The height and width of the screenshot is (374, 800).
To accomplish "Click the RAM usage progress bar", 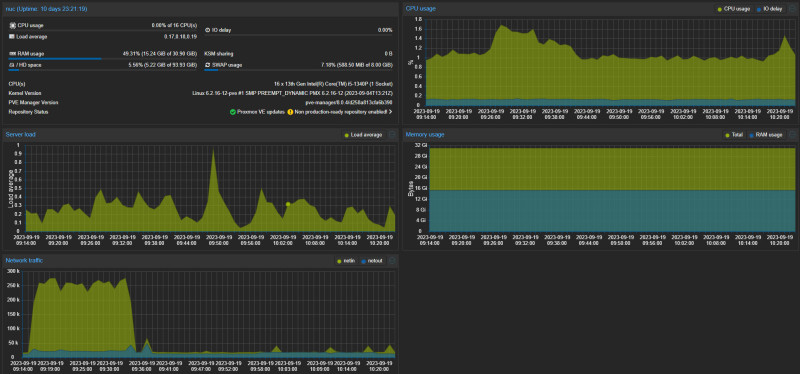I will click(103, 59).
